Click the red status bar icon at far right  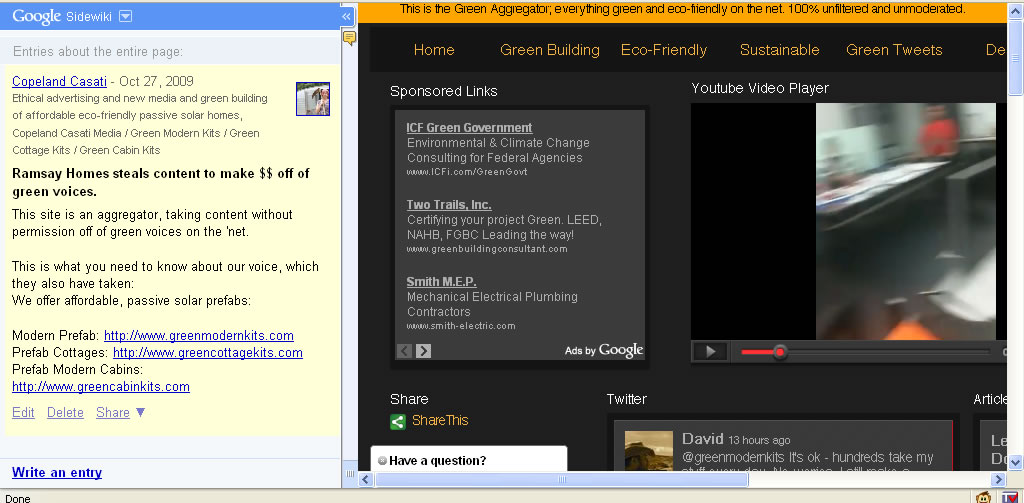[x=1009, y=497]
